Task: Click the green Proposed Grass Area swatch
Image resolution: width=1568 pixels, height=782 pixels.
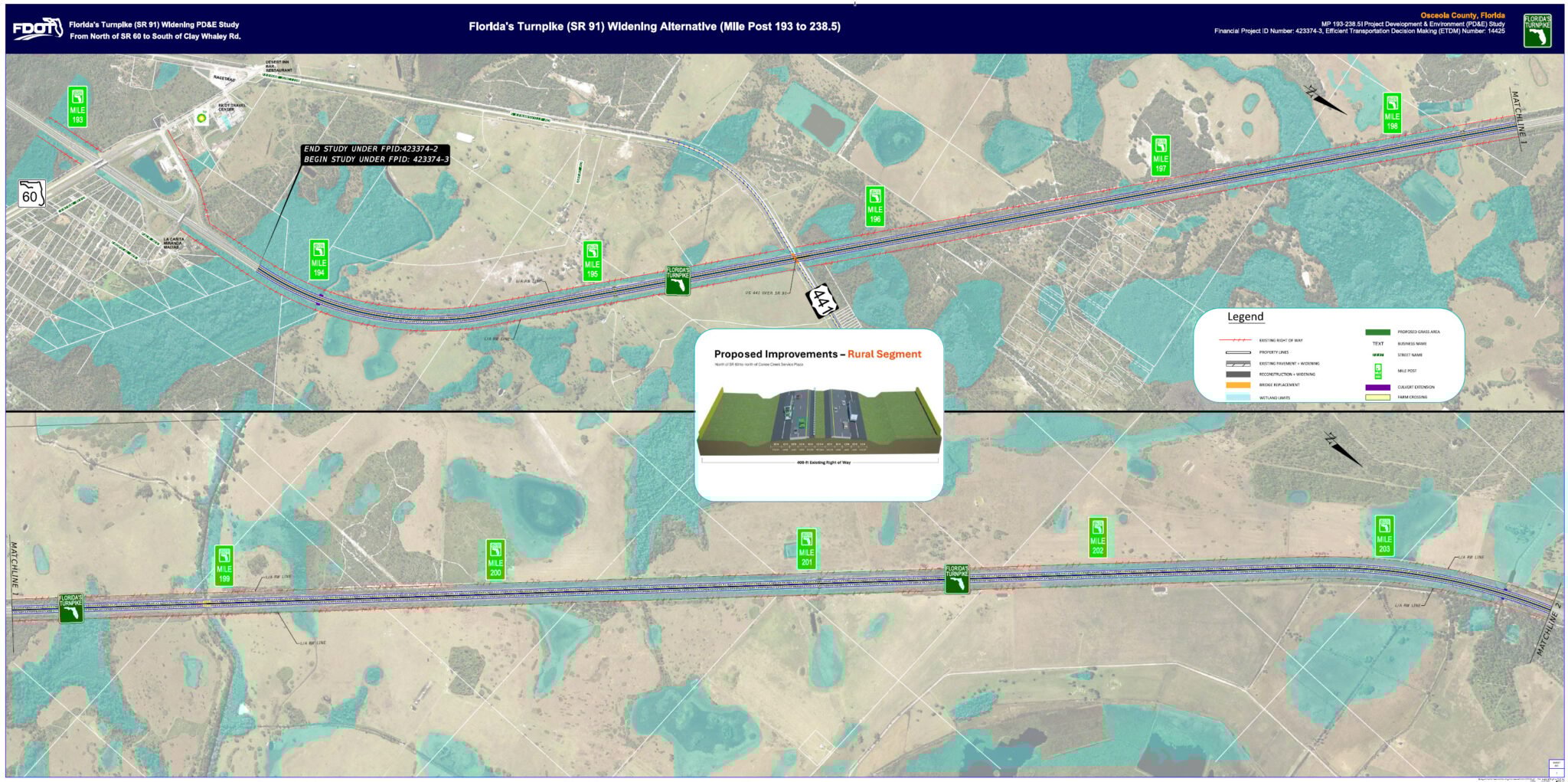Action: point(1377,332)
